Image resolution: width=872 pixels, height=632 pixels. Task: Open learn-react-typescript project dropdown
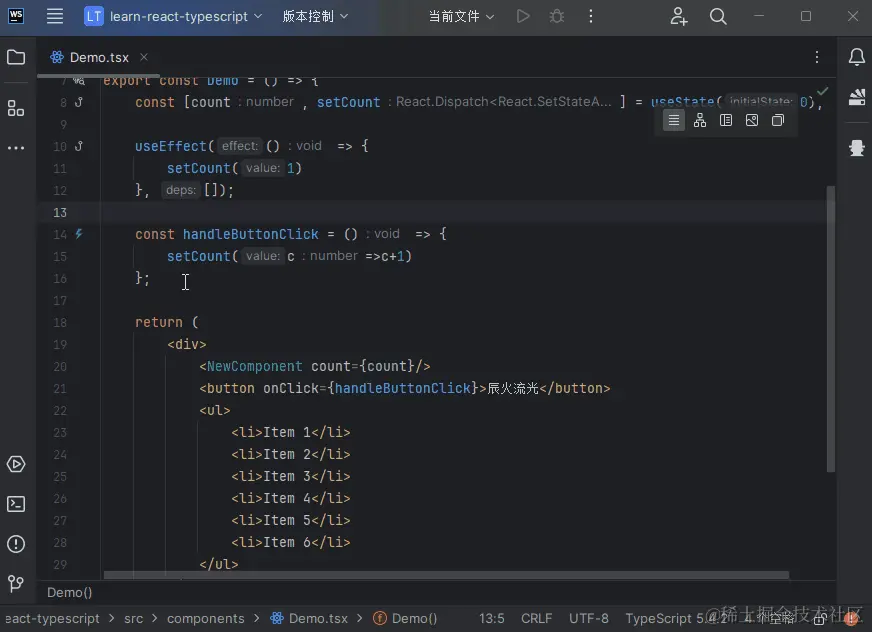point(173,16)
